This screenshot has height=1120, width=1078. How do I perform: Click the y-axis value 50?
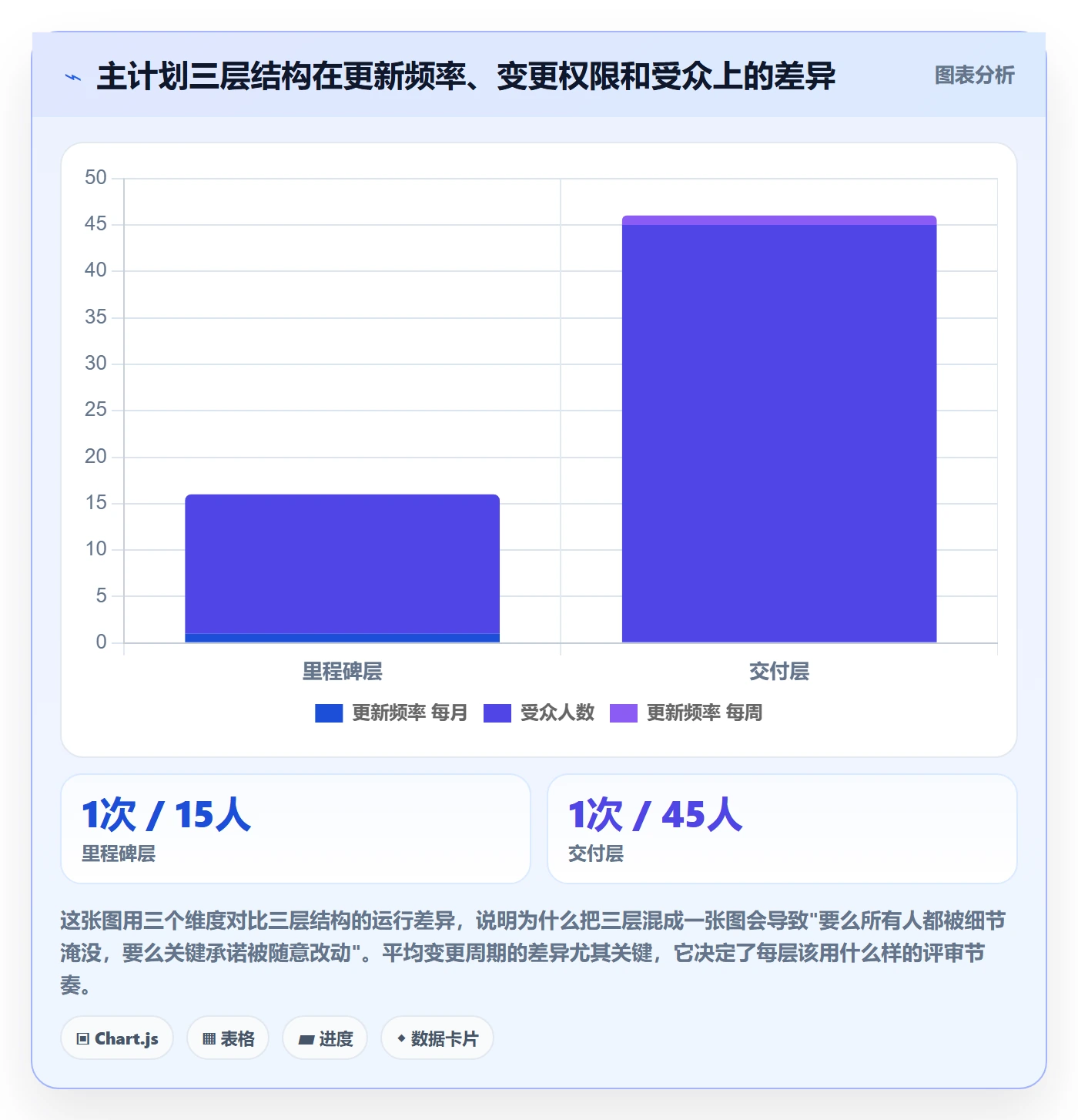pos(96,178)
